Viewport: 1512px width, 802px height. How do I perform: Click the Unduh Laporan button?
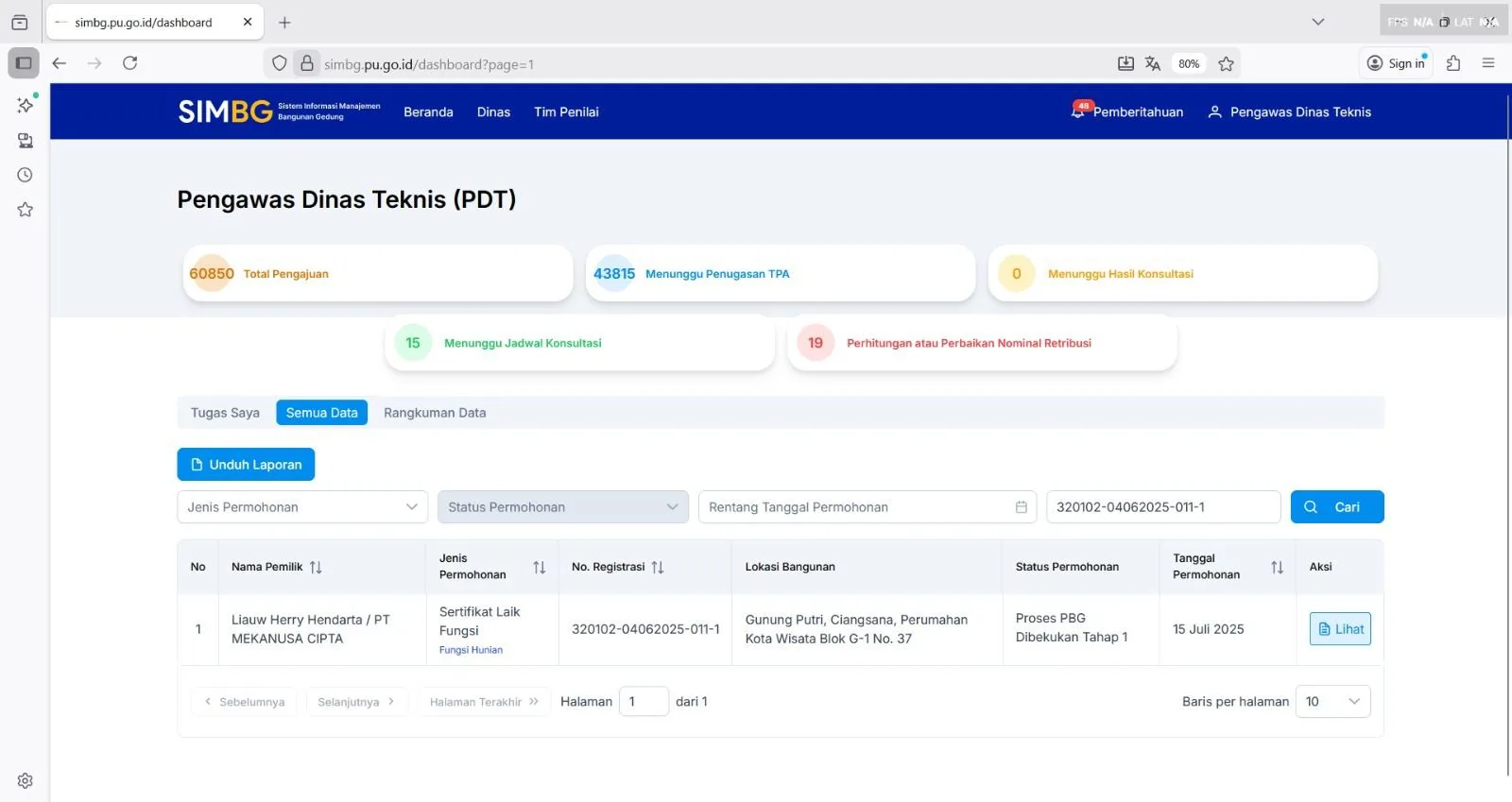pos(246,465)
